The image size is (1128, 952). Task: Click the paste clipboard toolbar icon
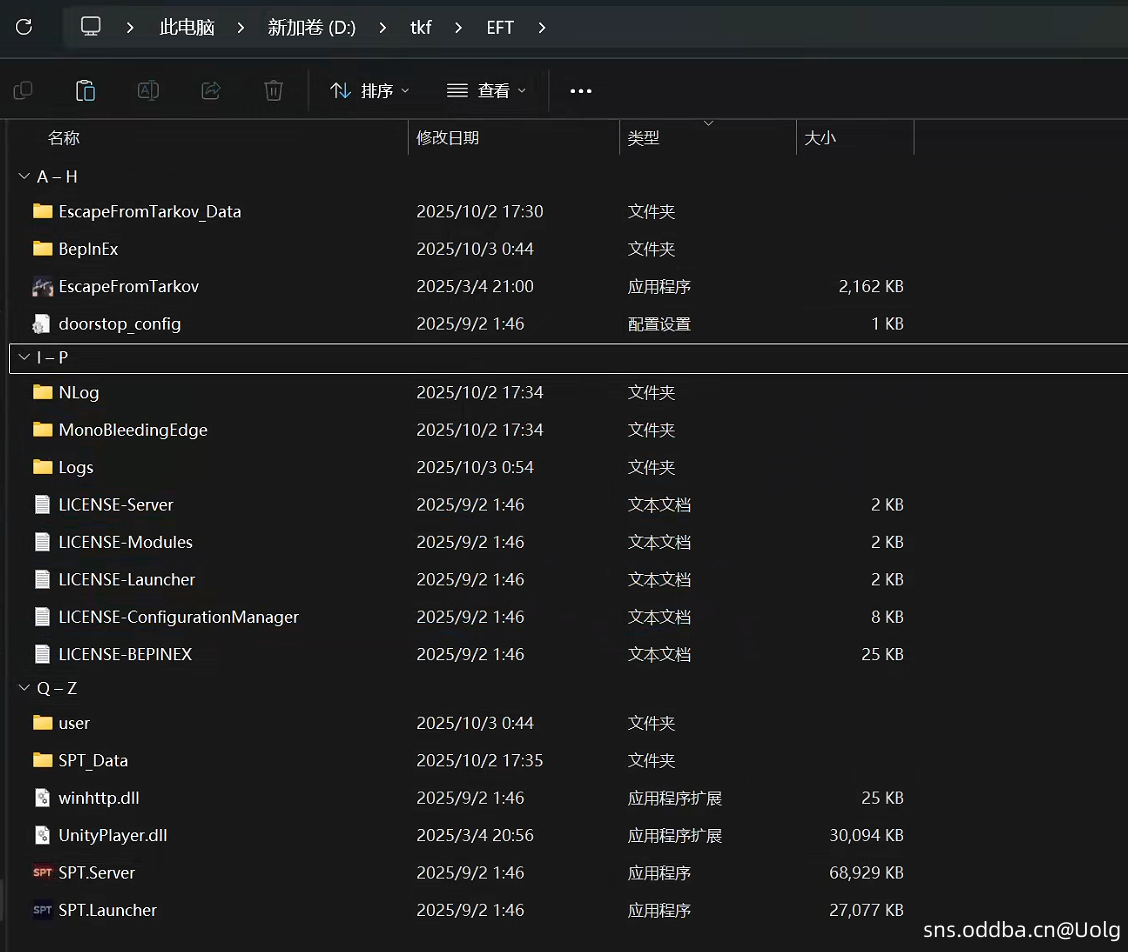(x=86, y=91)
